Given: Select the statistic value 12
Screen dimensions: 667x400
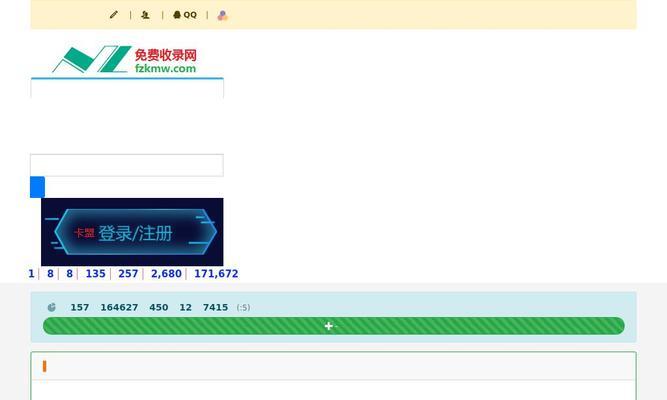Looking at the screenshot, I should coord(185,307).
